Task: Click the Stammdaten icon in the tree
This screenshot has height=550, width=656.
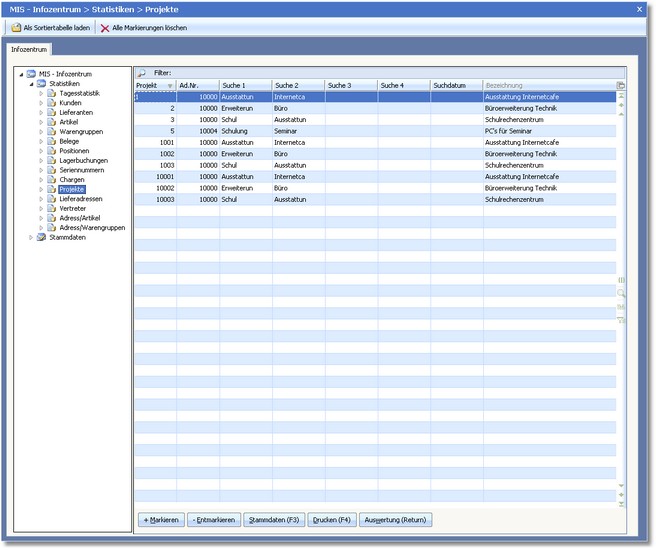Action: point(41,238)
